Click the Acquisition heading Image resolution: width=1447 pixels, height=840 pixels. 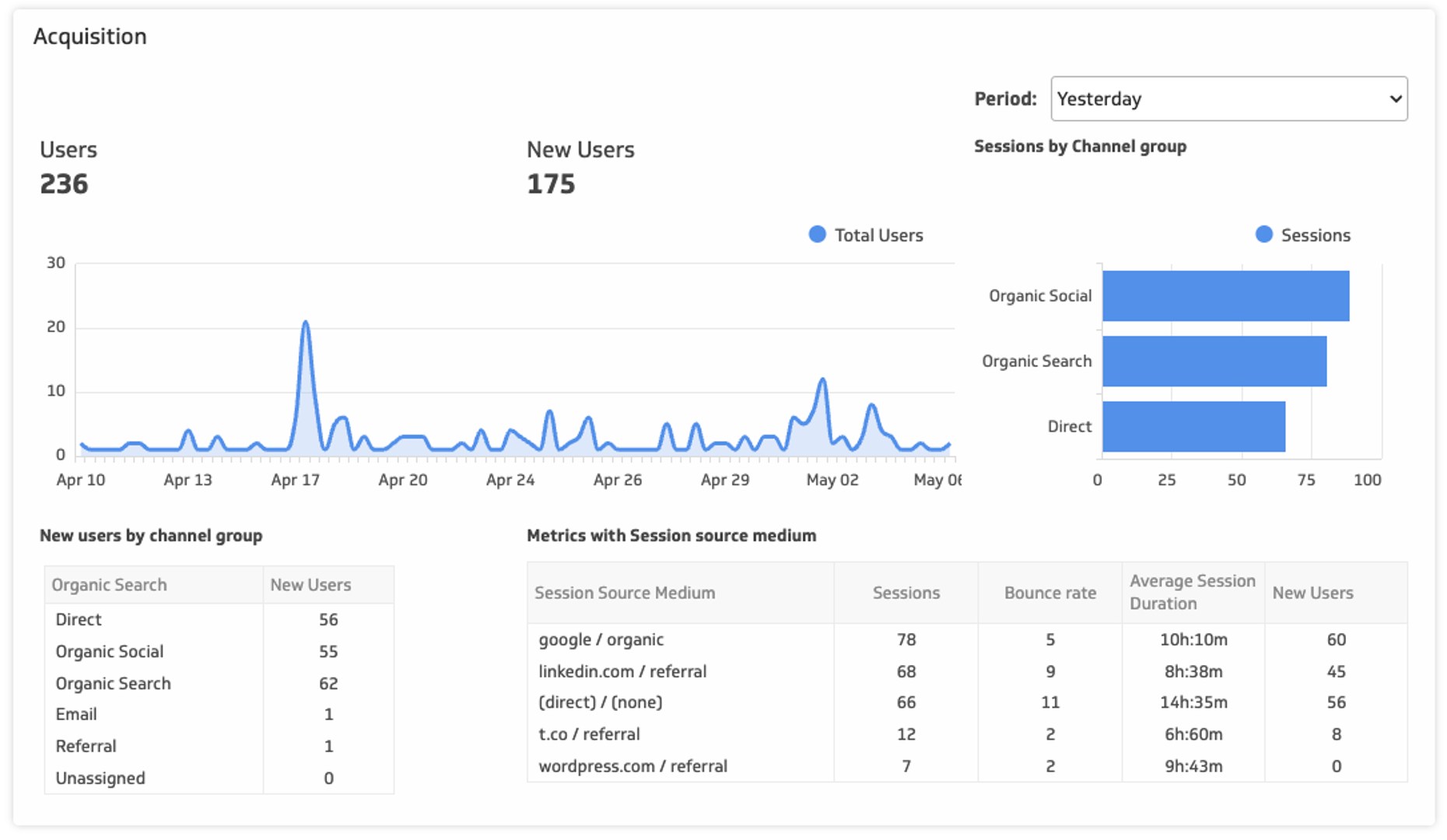pyautogui.click(x=89, y=36)
